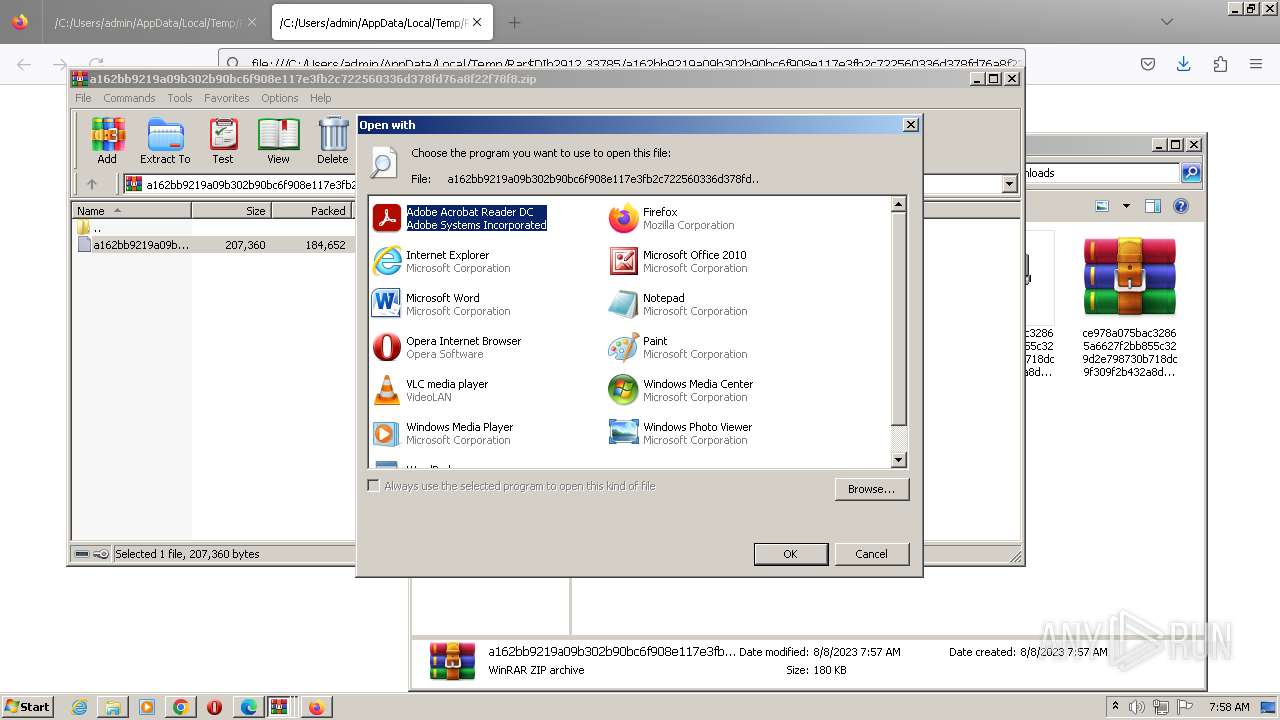This screenshot has height=720, width=1280.
Task: Open WinRAR File menu
Action: click(84, 98)
